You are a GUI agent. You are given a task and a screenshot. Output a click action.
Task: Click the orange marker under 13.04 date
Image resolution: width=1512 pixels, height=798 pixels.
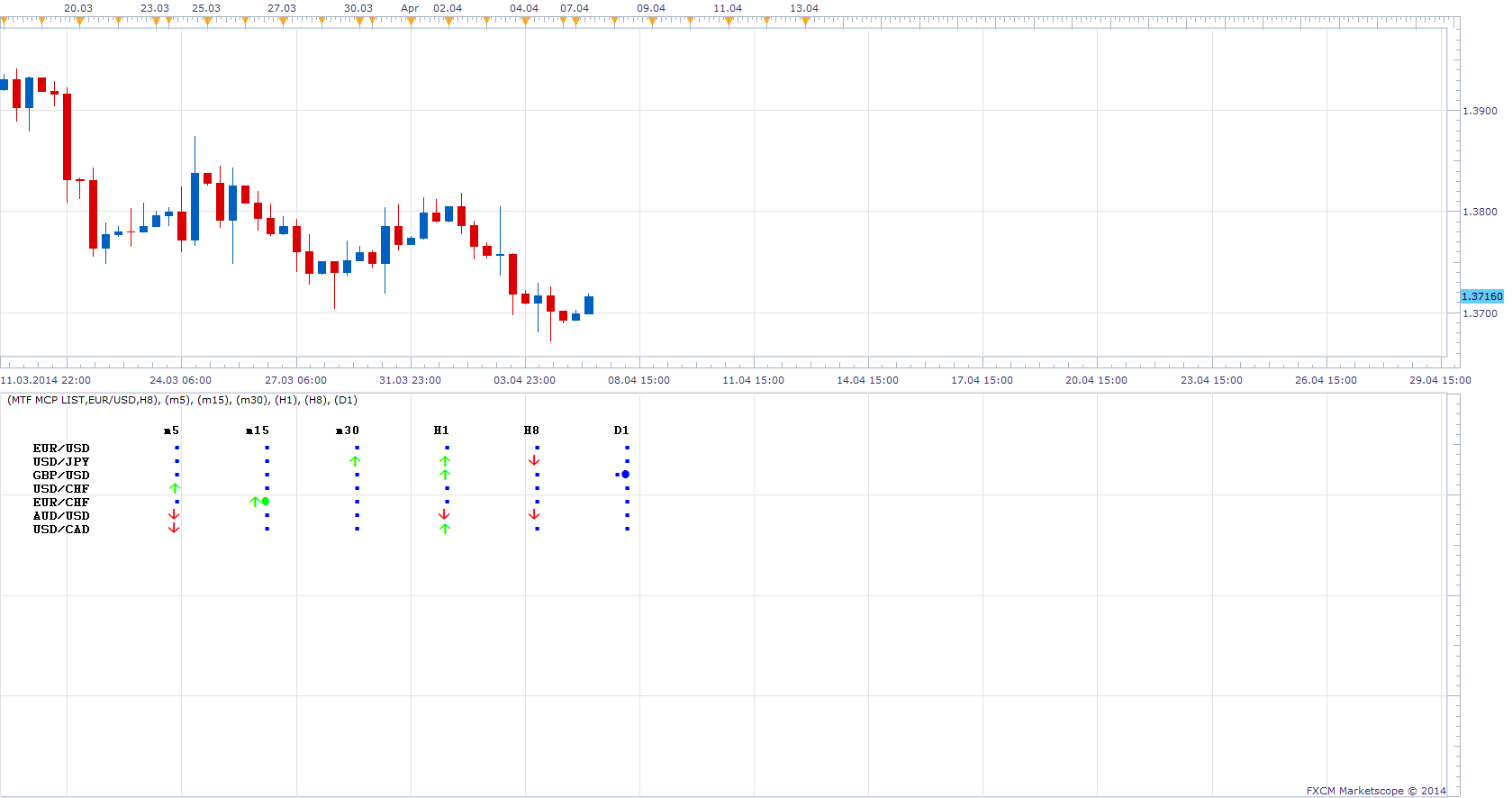[x=805, y=22]
